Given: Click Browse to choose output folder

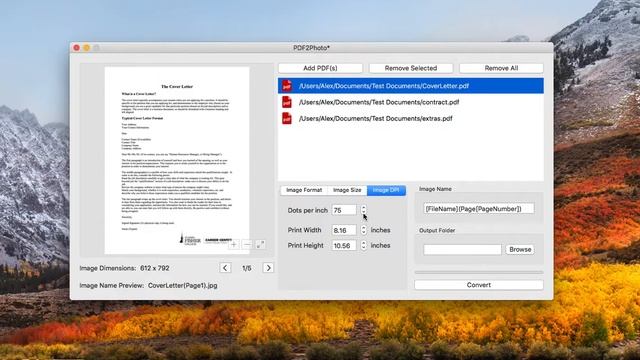Looking at the screenshot, I should point(520,249).
